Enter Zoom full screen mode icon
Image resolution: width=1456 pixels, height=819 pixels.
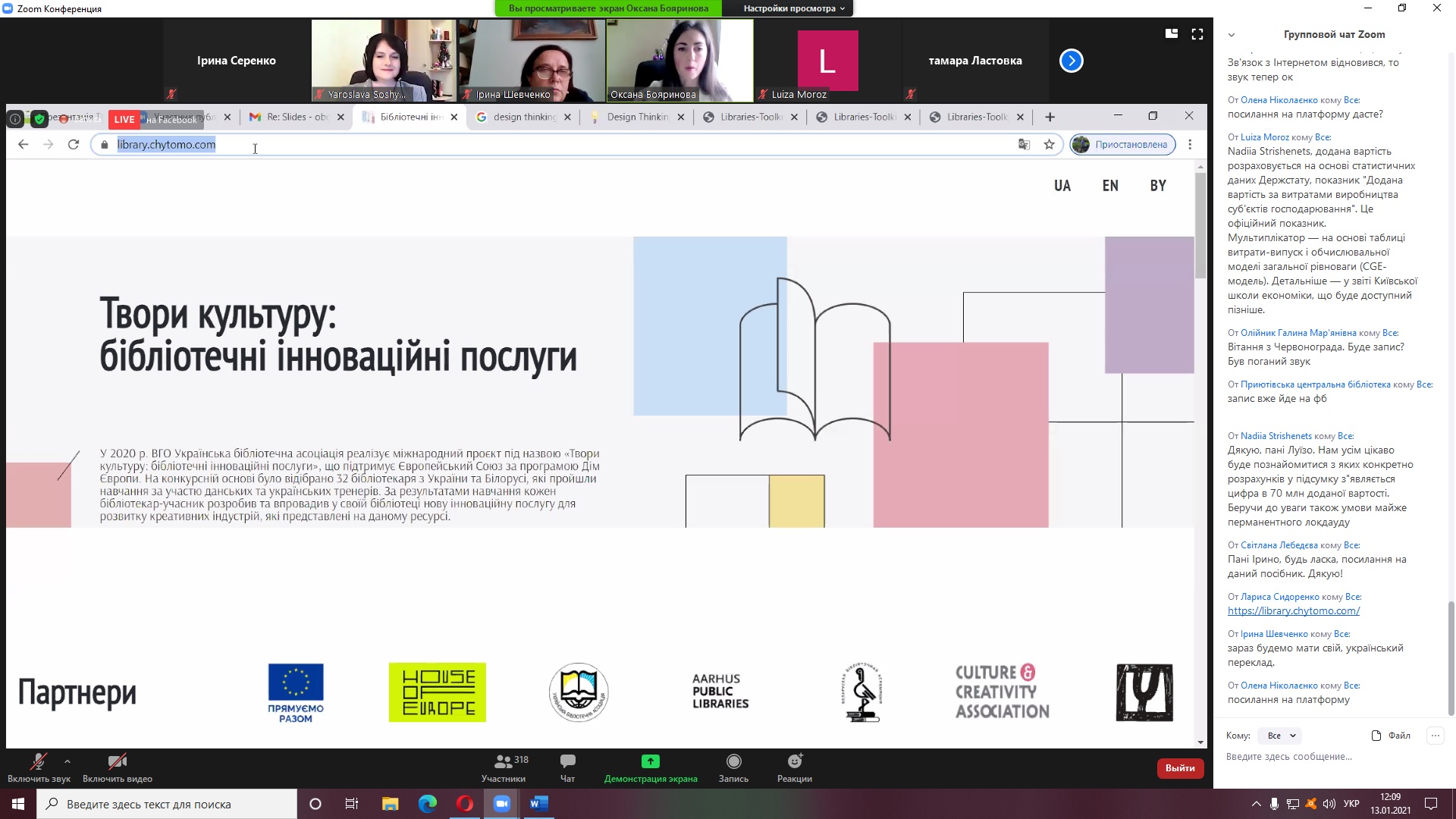point(1197,33)
